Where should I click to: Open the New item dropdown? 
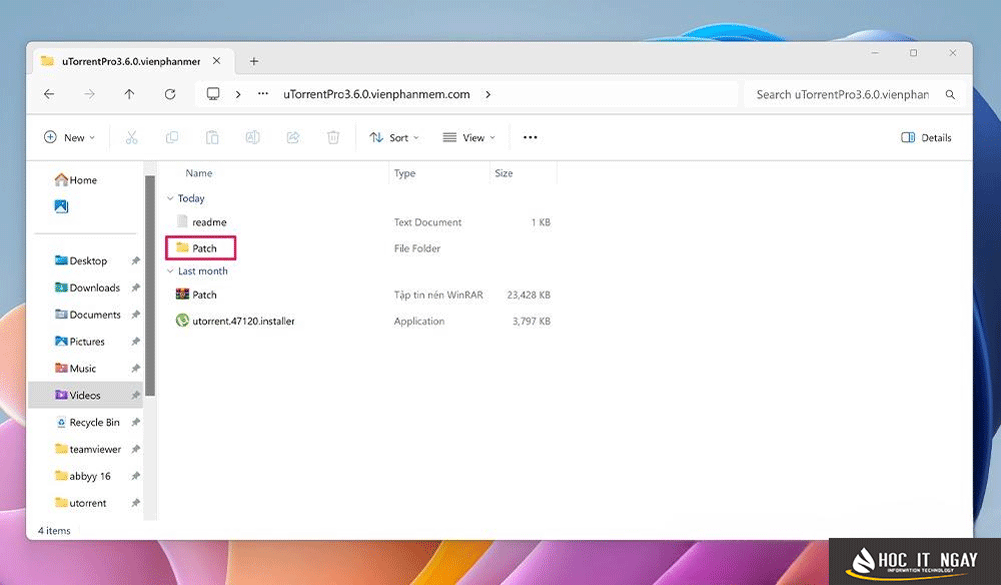(70, 137)
